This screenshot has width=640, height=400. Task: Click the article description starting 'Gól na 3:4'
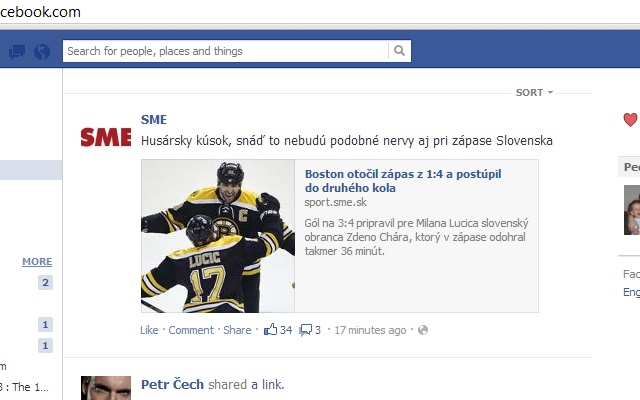[x=416, y=237]
